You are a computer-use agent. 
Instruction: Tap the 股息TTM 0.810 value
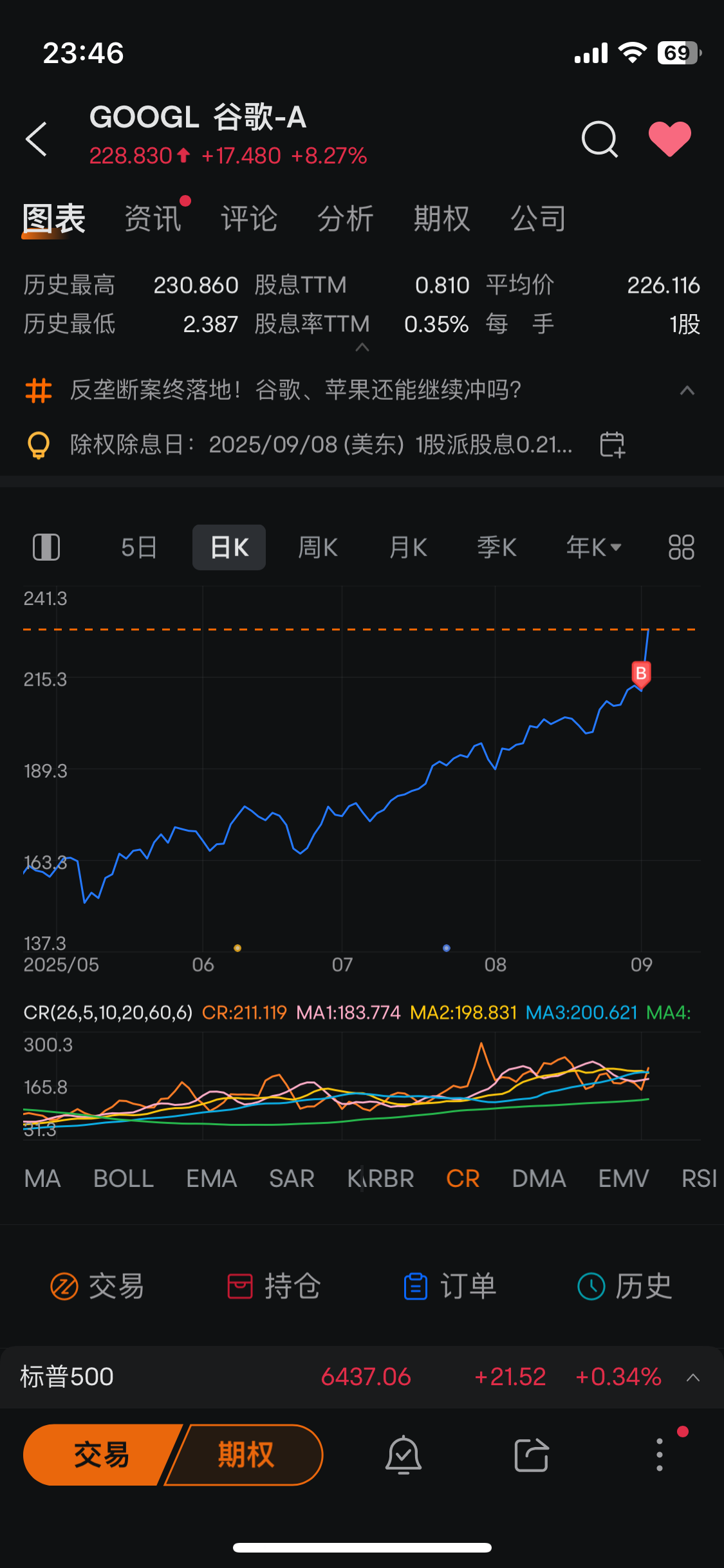coord(442,285)
